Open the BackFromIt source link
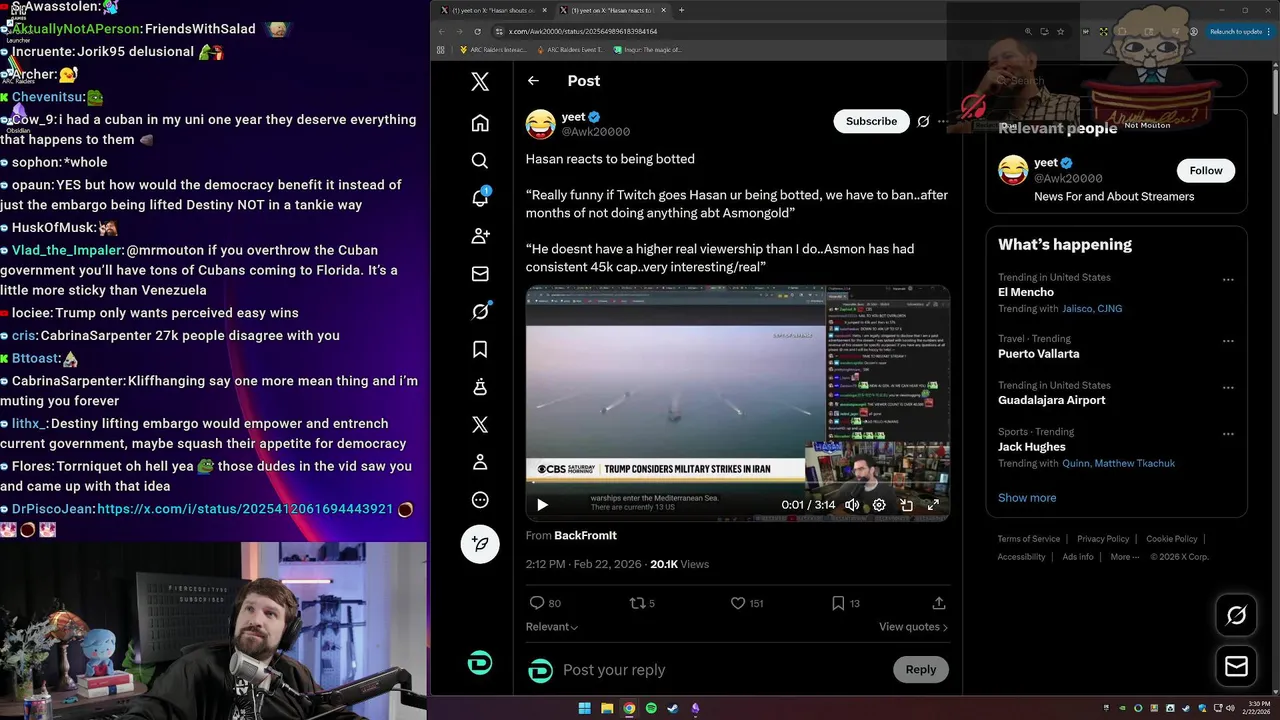Image resolution: width=1280 pixels, height=720 pixels. [585, 535]
